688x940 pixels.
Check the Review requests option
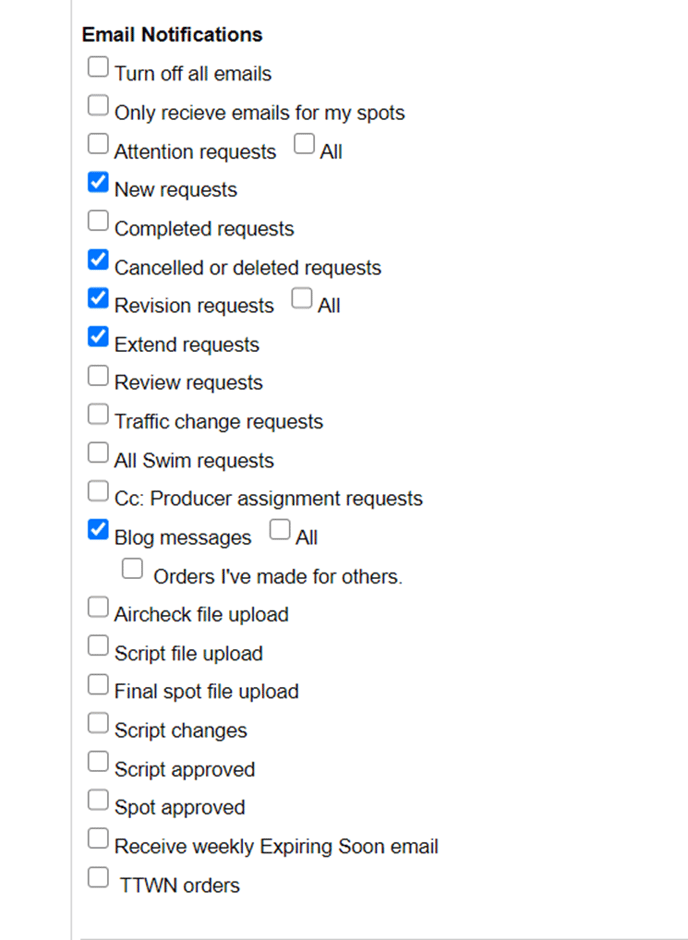pos(98,375)
